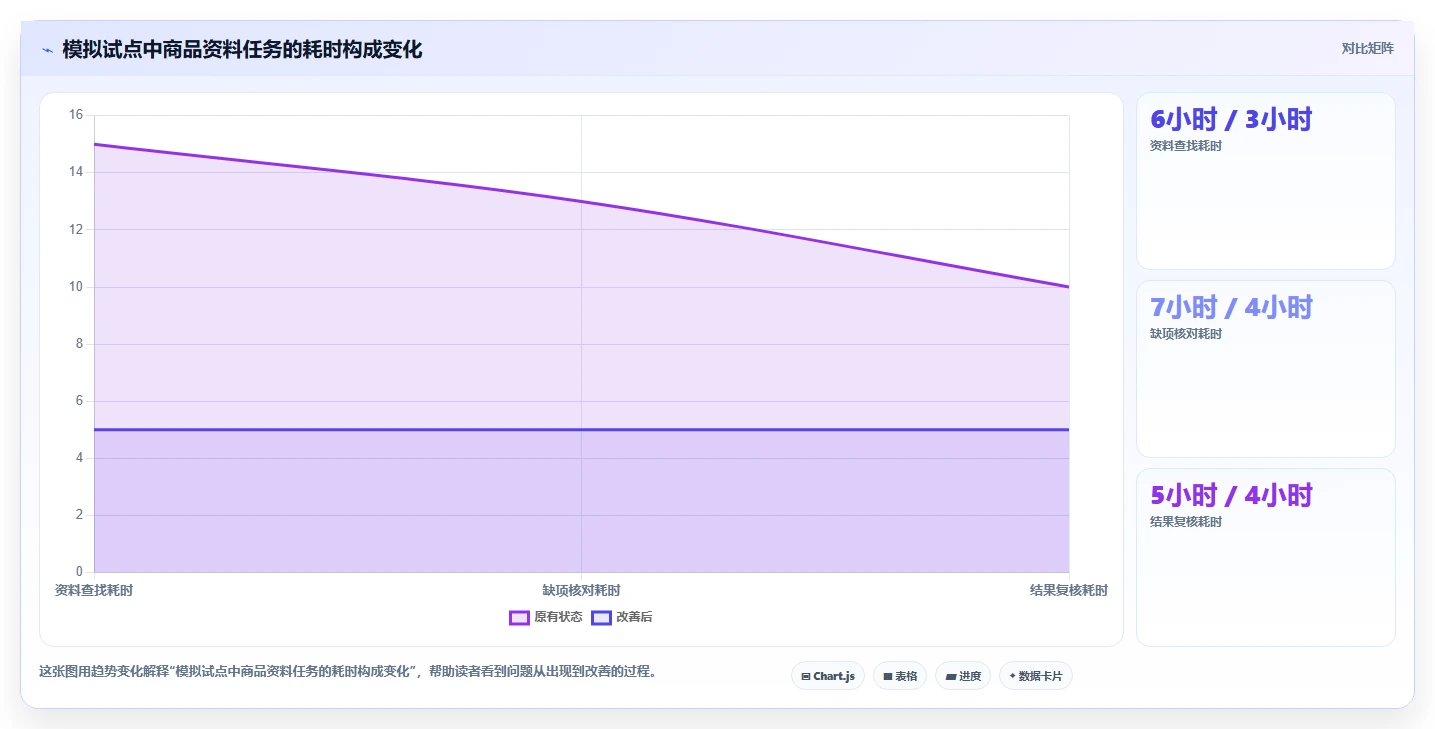Image resolution: width=1435 pixels, height=729 pixels.
Task: Open the 5小时 / 4小时 data card
Action: click(1266, 557)
